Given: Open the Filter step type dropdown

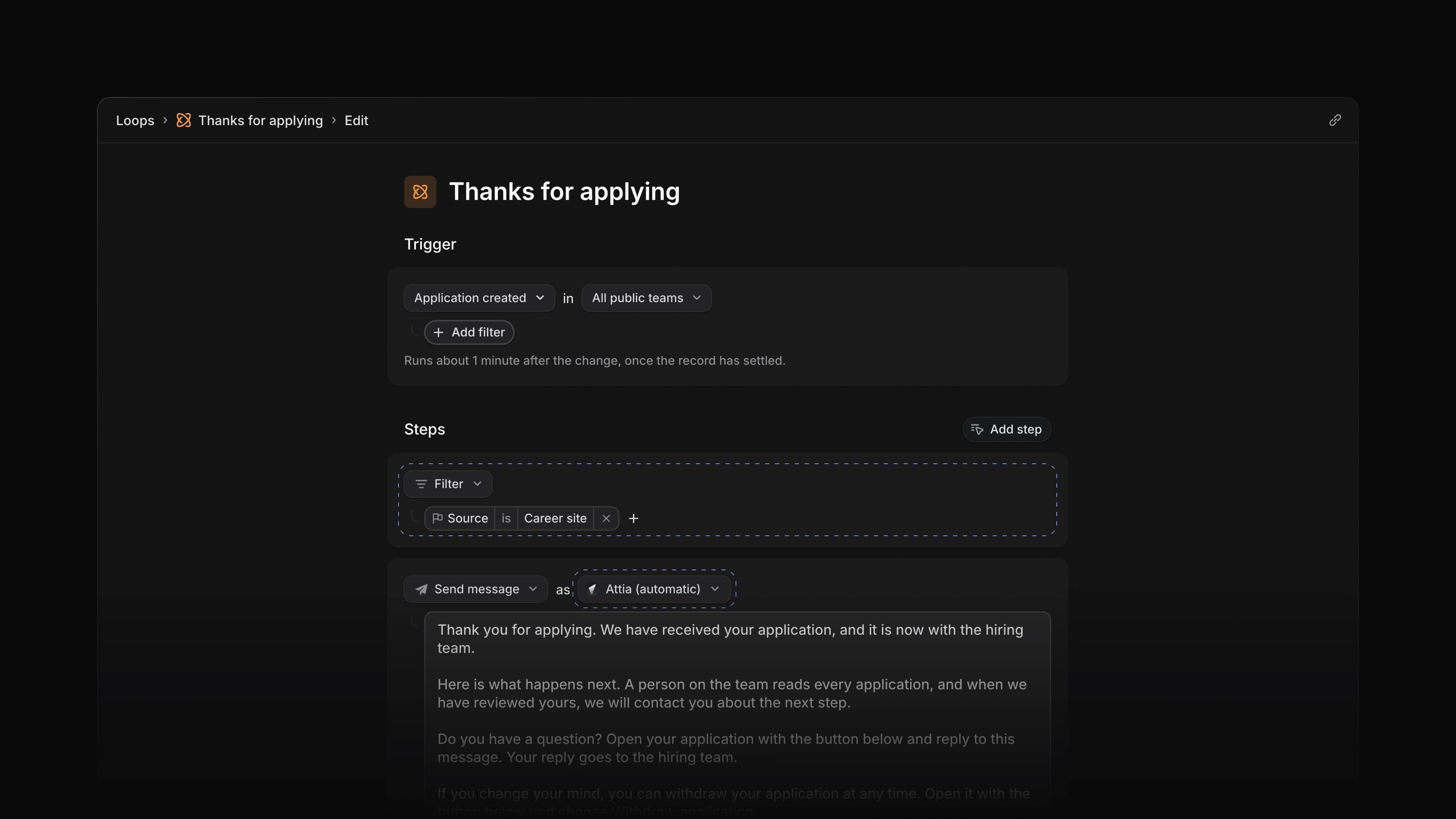Looking at the screenshot, I should coord(448,484).
